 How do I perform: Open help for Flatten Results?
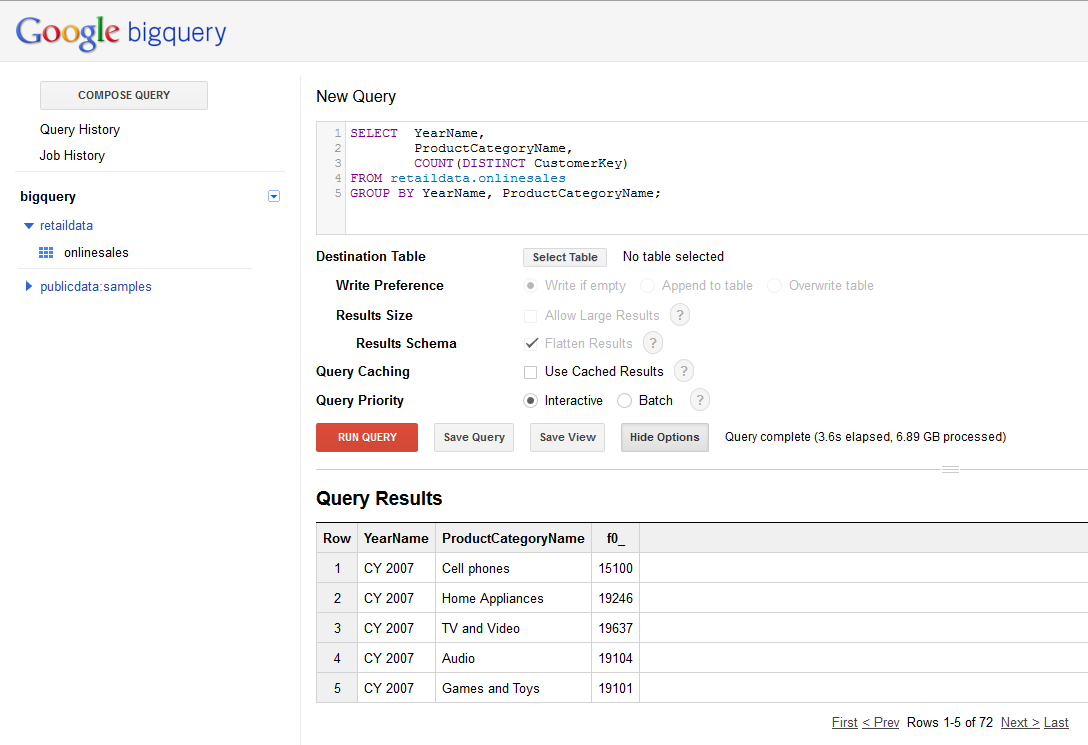[653, 343]
